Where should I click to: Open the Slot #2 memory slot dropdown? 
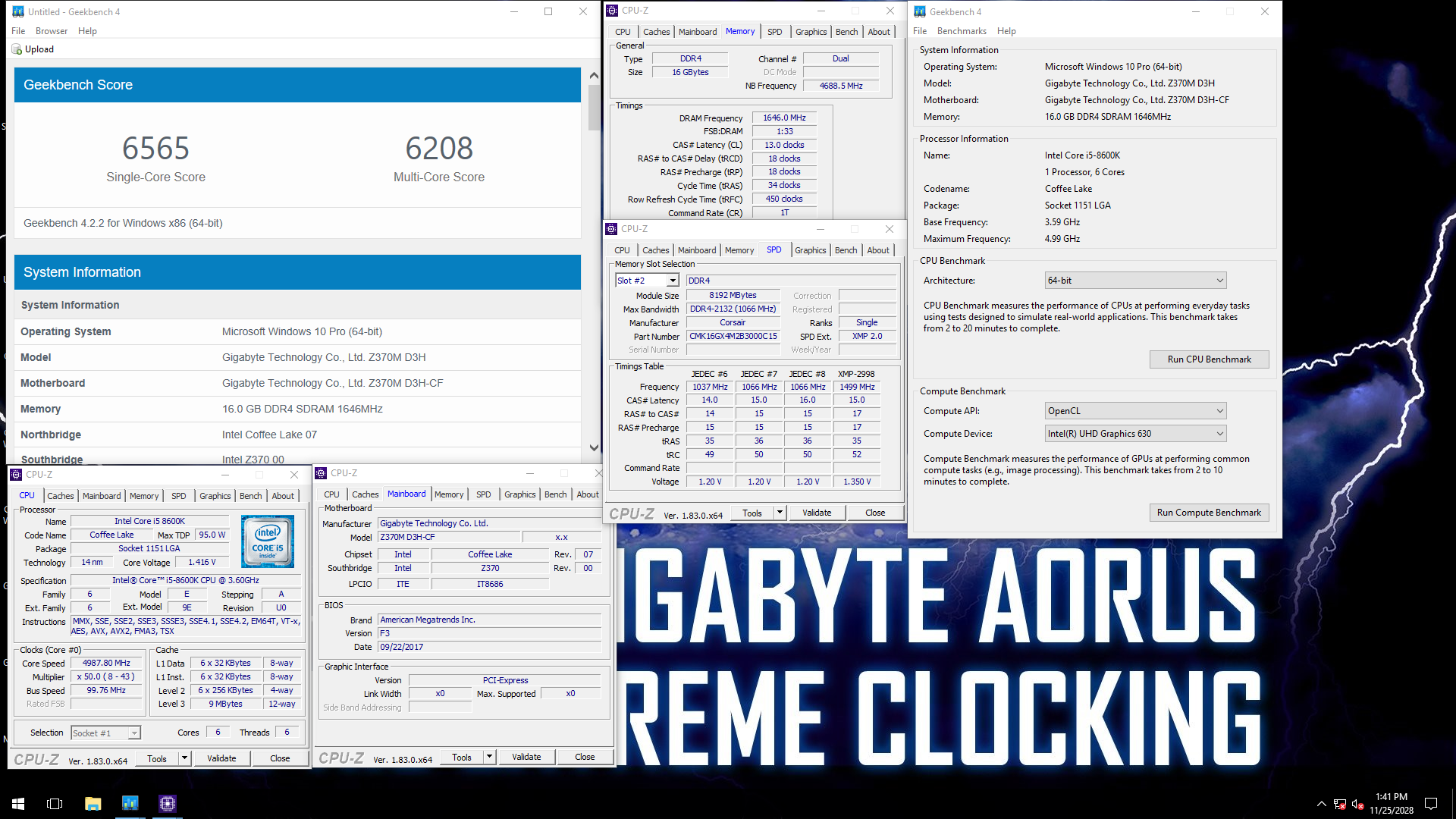[x=647, y=281]
